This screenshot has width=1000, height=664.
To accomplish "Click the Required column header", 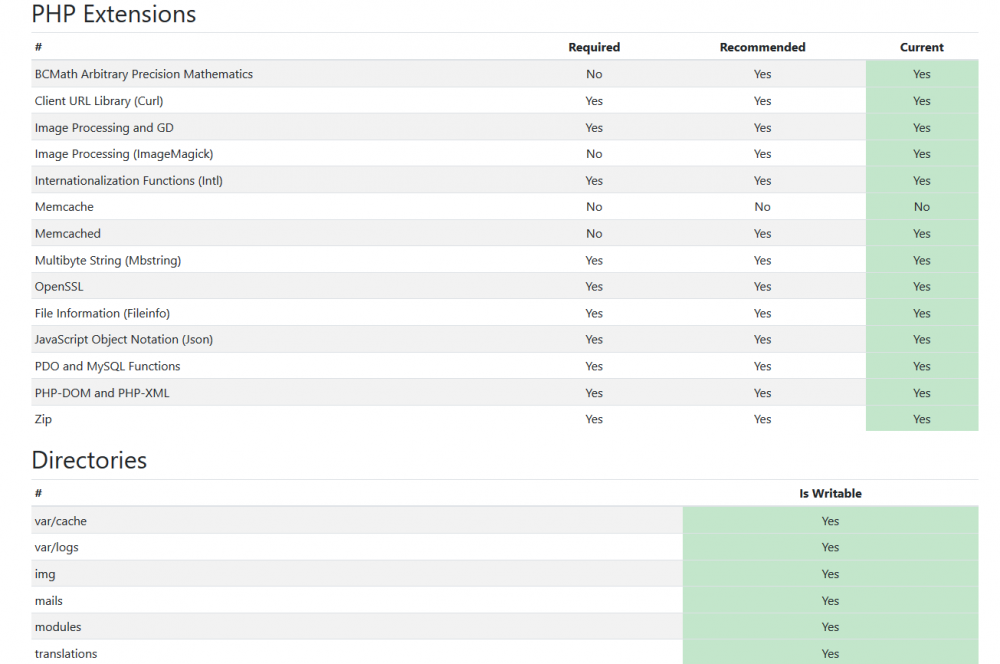I will click(594, 47).
